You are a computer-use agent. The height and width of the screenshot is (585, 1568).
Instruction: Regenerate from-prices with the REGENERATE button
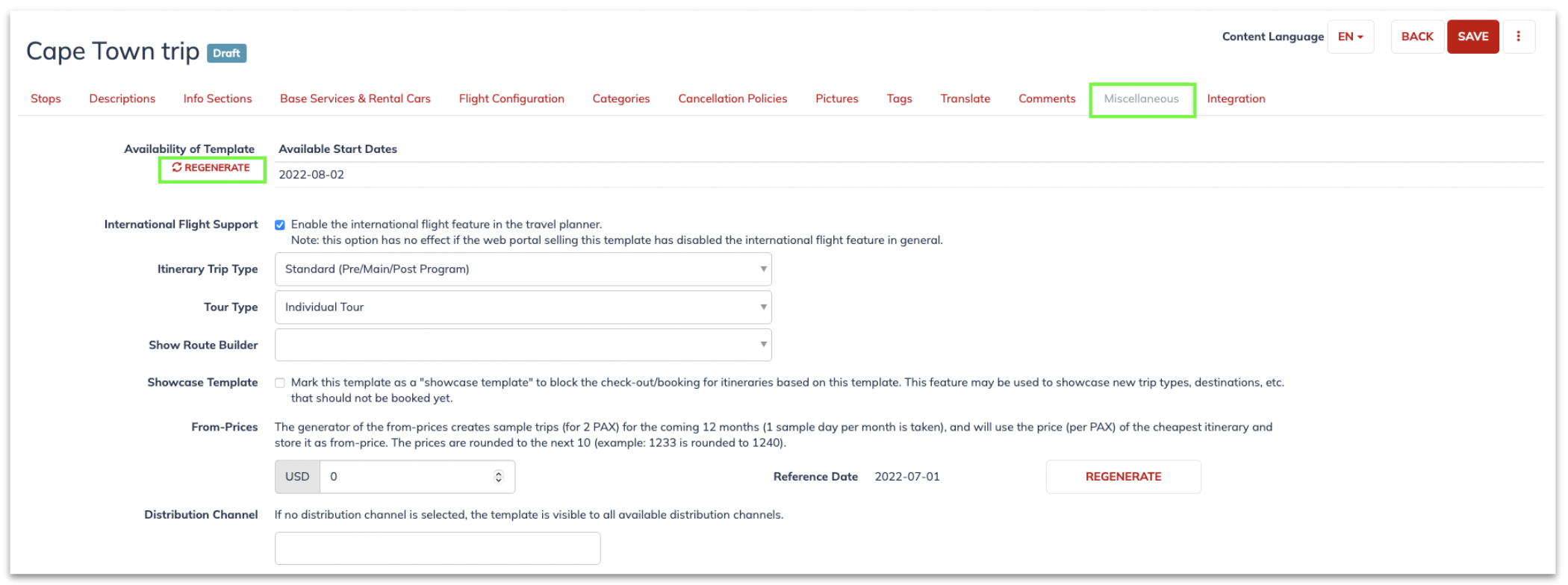(1123, 477)
